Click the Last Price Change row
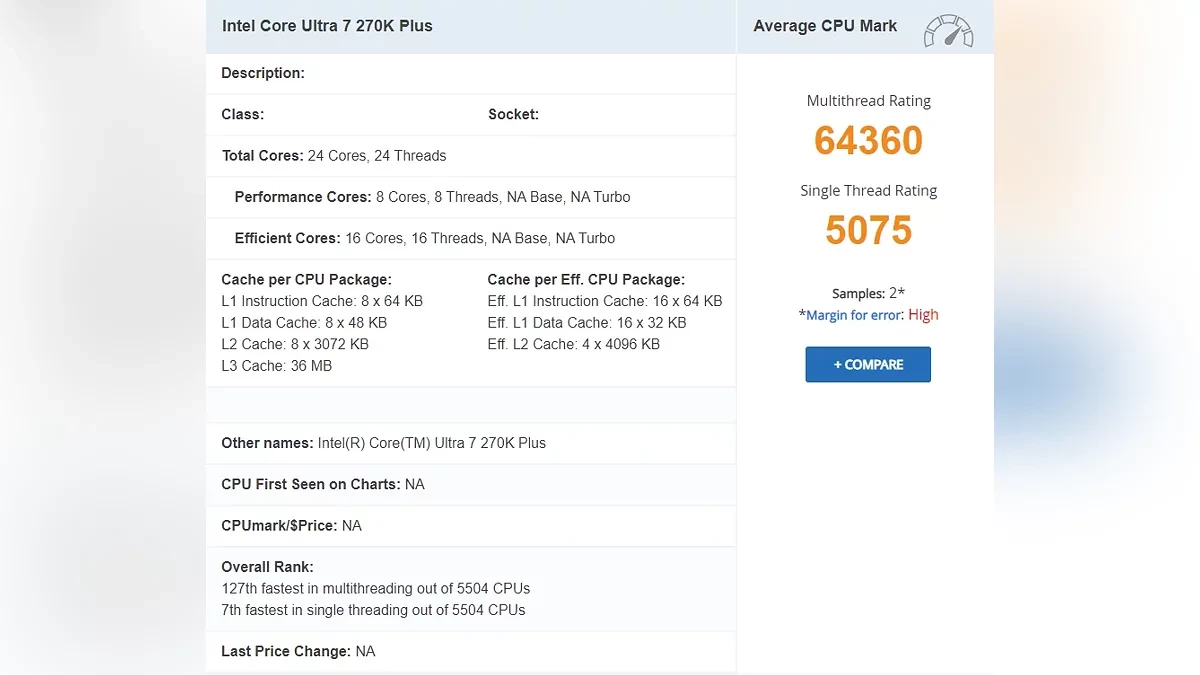The height and width of the screenshot is (675, 1200). [x=297, y=651]
